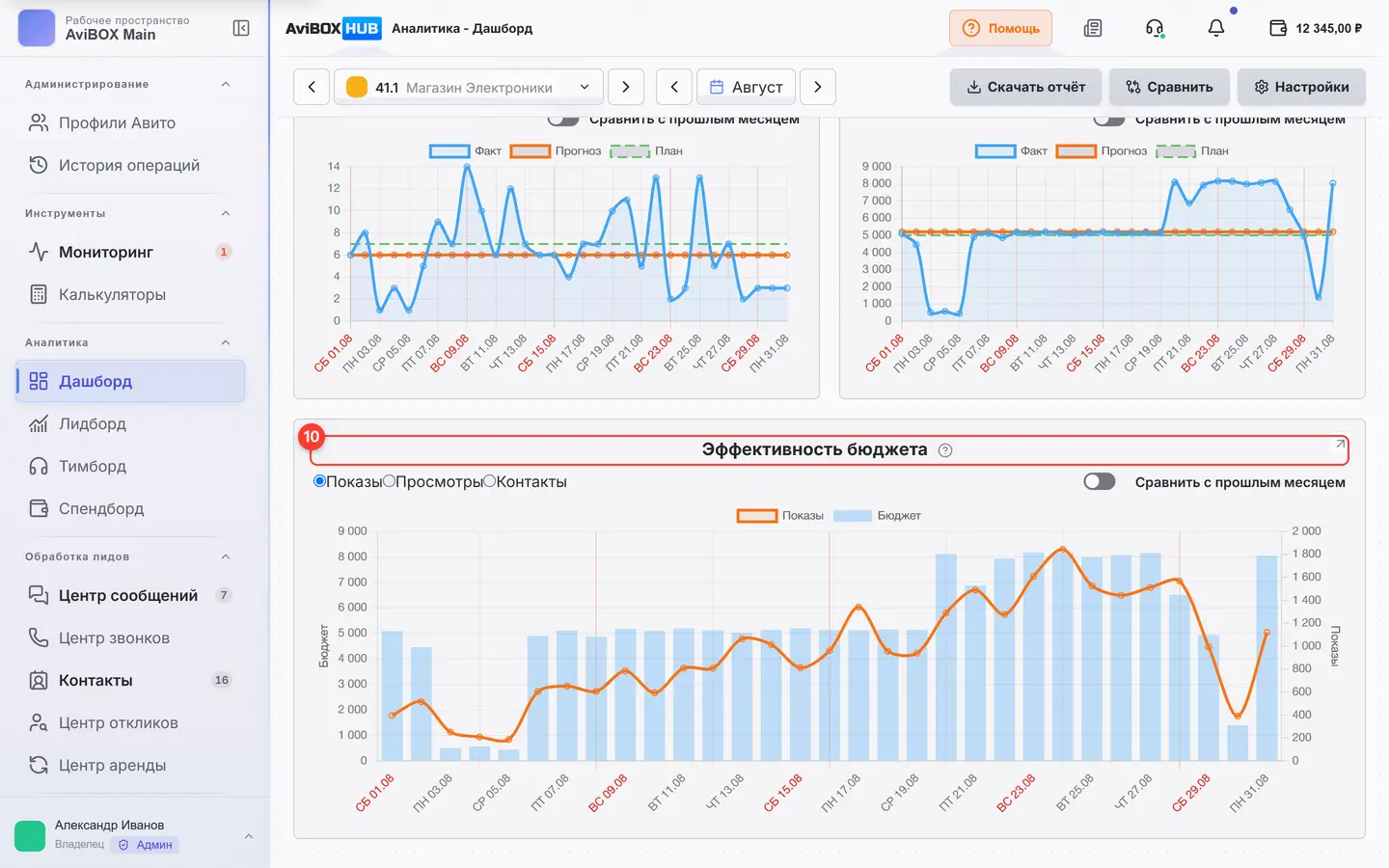Screen dimensions: 1389x868
Task: Open Мониторинг in the sidebar
Action: coord(130,252)
